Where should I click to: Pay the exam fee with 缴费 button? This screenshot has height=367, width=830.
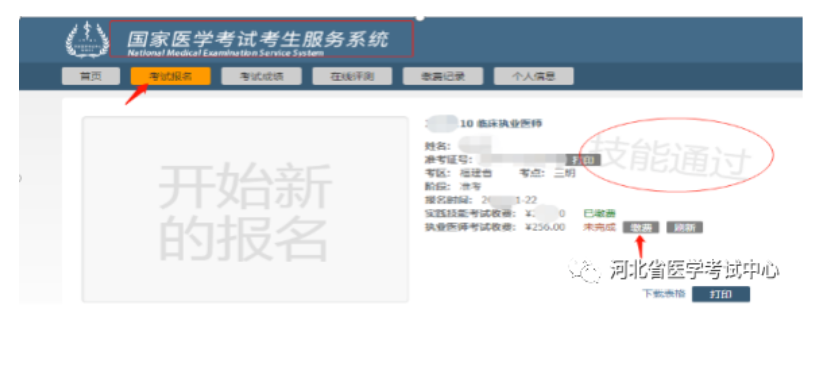[x=641, y=228]
